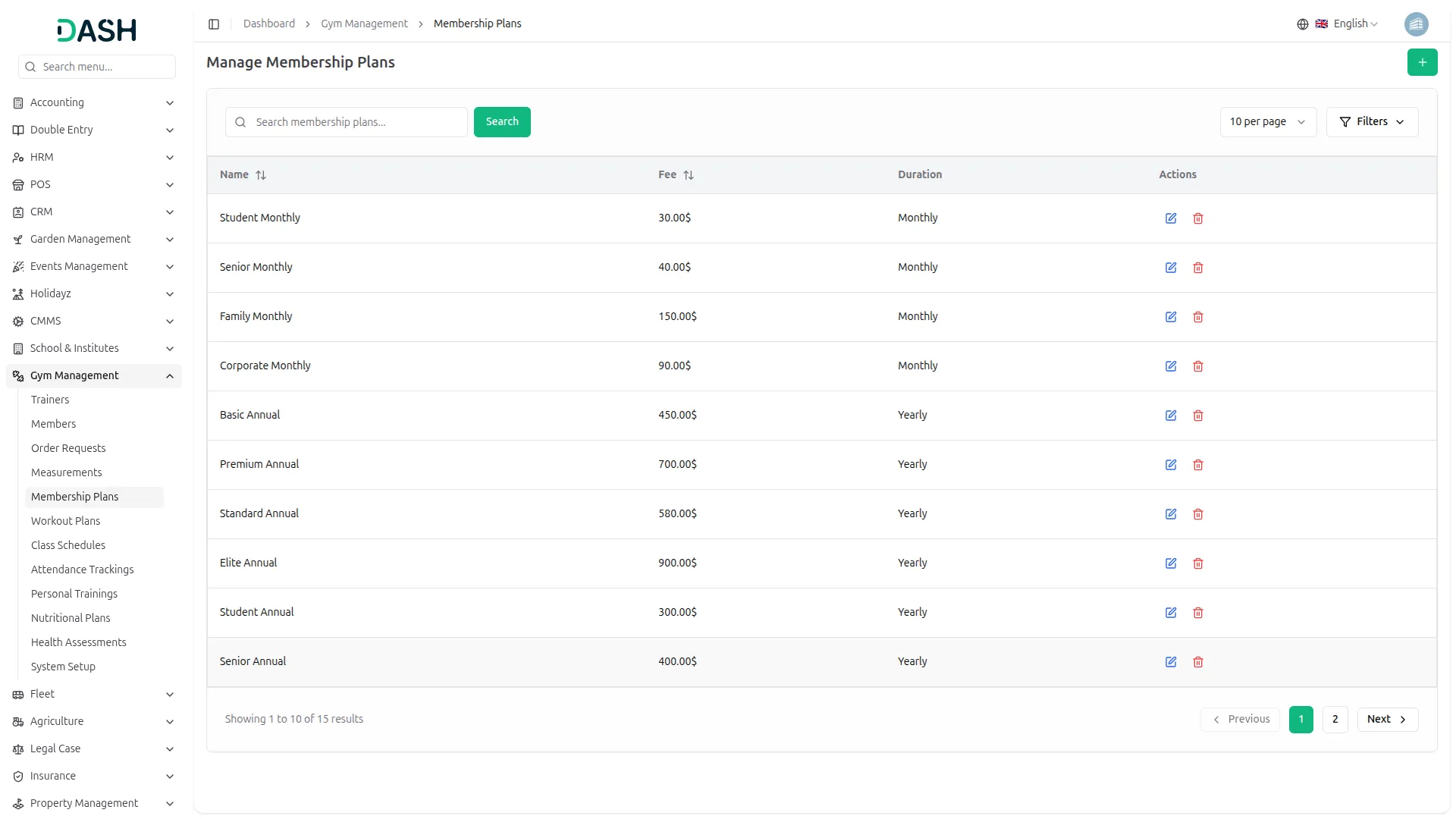This screenshot has width=1456, height=819.
Task: Open Gym Management breadcrumb link
Action: [x=364, y=24]
